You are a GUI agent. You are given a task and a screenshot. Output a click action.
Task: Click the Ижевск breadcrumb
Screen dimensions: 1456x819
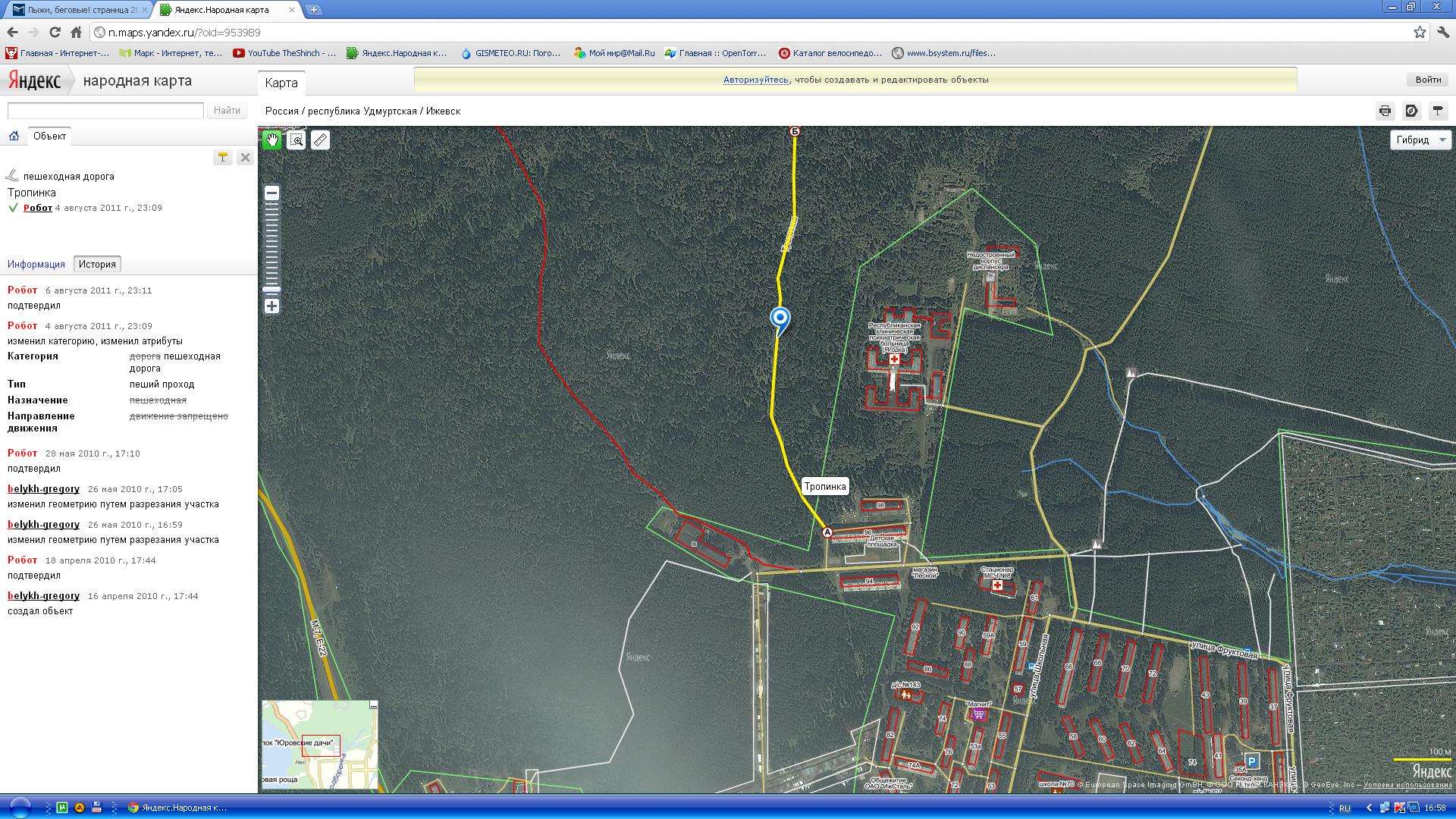[x=443, y=111]
